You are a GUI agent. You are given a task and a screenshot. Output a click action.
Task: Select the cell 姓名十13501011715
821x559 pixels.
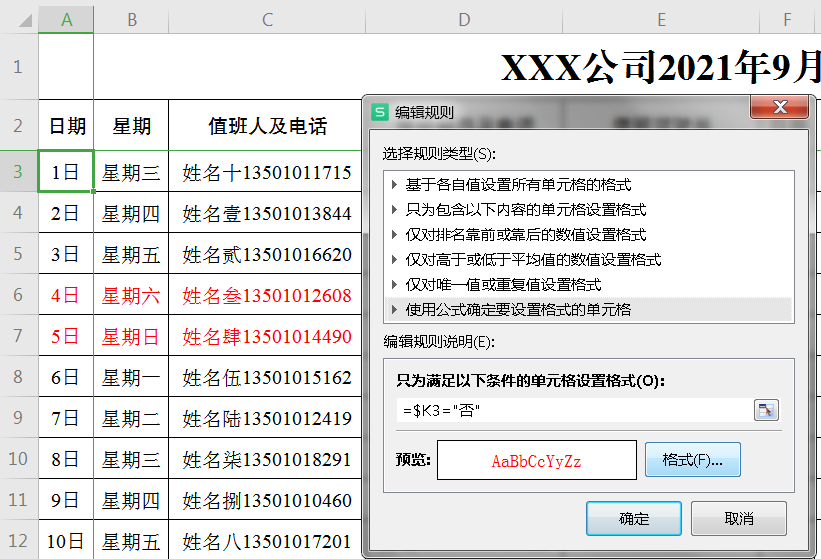tap(267, 172)
